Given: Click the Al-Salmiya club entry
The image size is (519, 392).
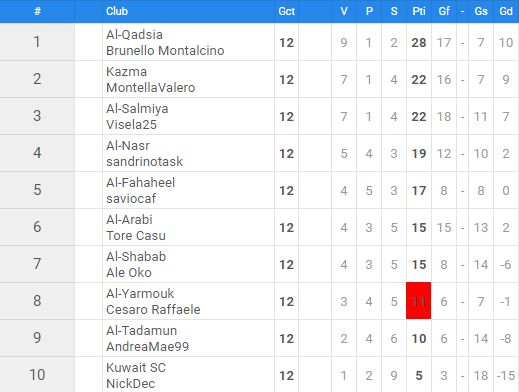Looking at the screenshot, I should pyautogui.click(x=137, y=109).
